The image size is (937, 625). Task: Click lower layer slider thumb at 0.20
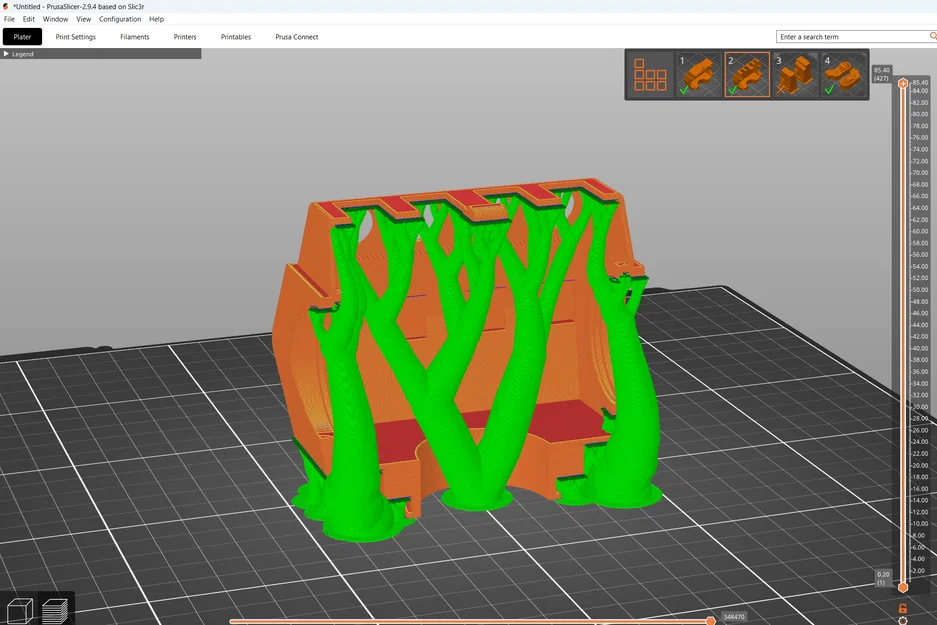coord(903,587)
